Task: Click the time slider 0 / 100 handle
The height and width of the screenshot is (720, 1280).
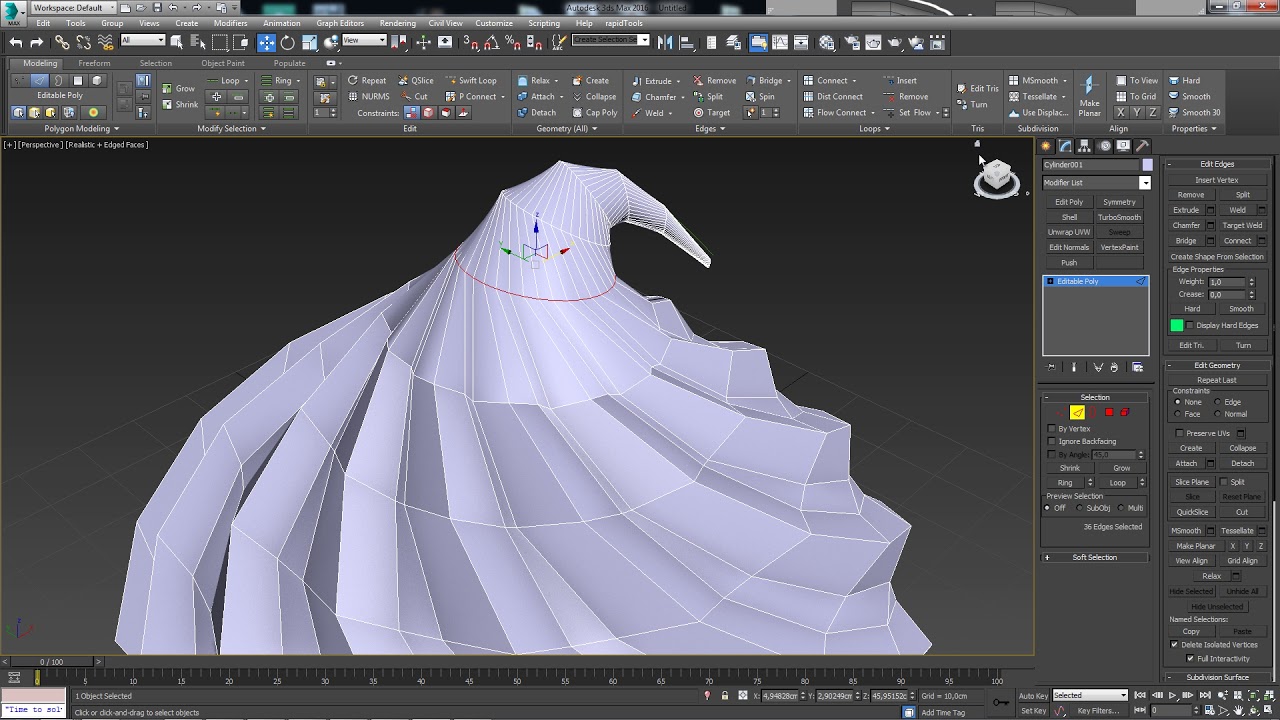Action: tap(51, 662)
